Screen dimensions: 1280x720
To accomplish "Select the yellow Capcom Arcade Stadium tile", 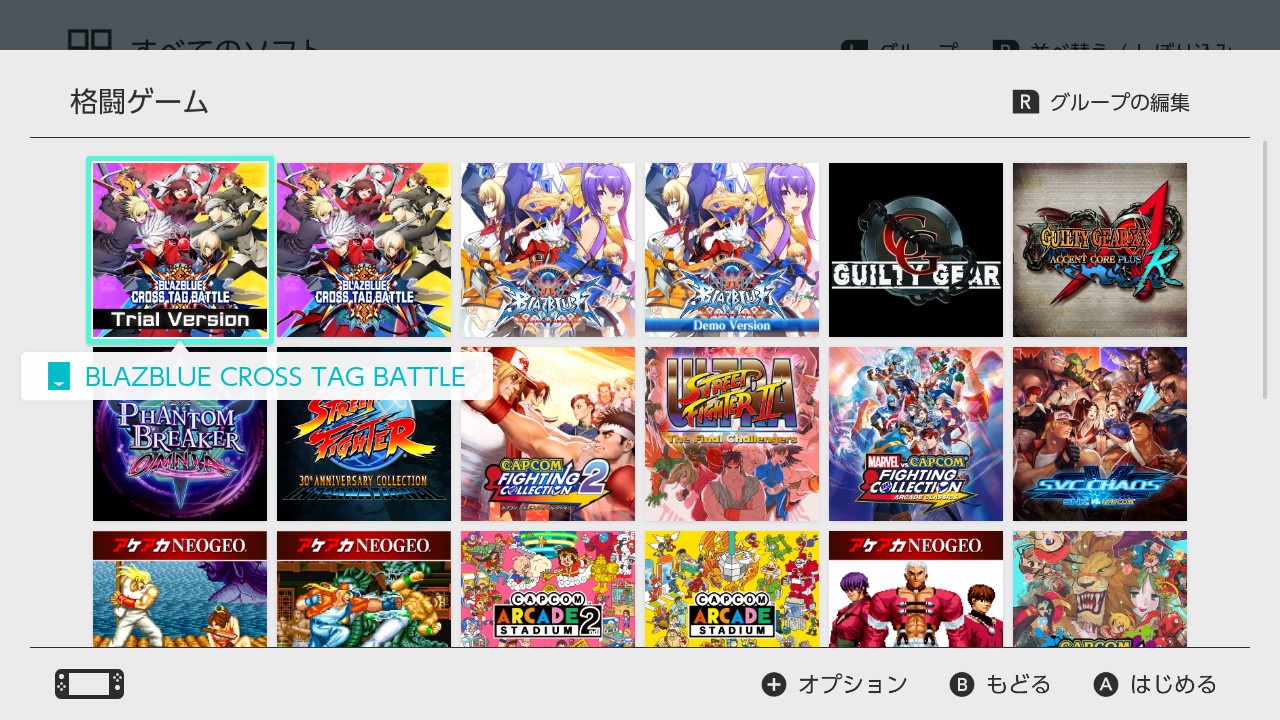I will coord(732,589).
